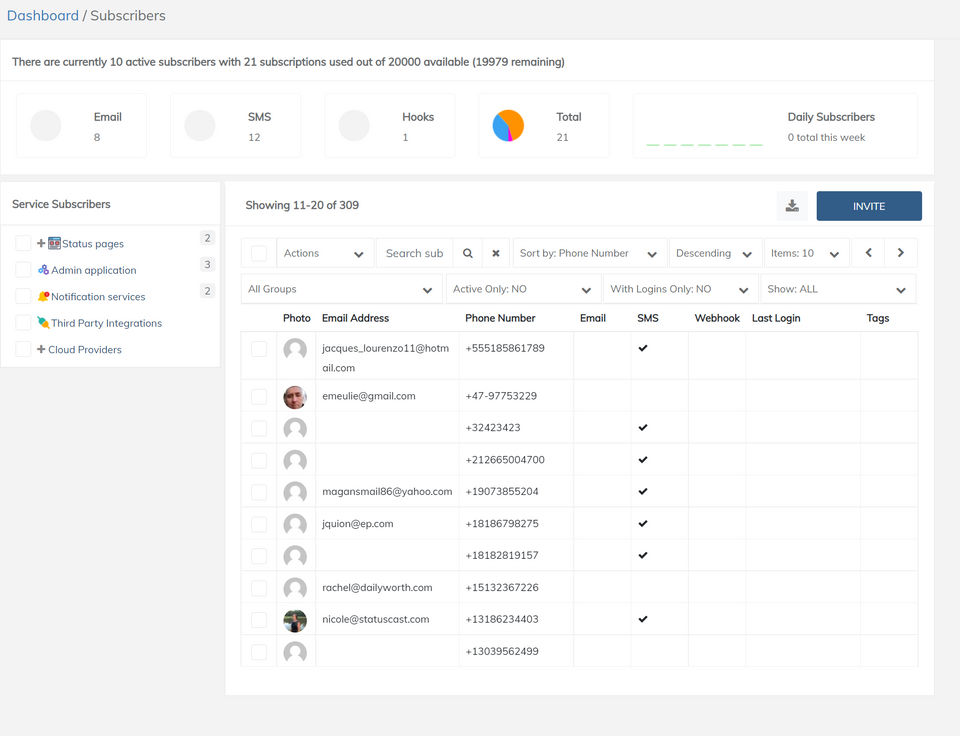Open the Admin application link

tap(94, 270)
